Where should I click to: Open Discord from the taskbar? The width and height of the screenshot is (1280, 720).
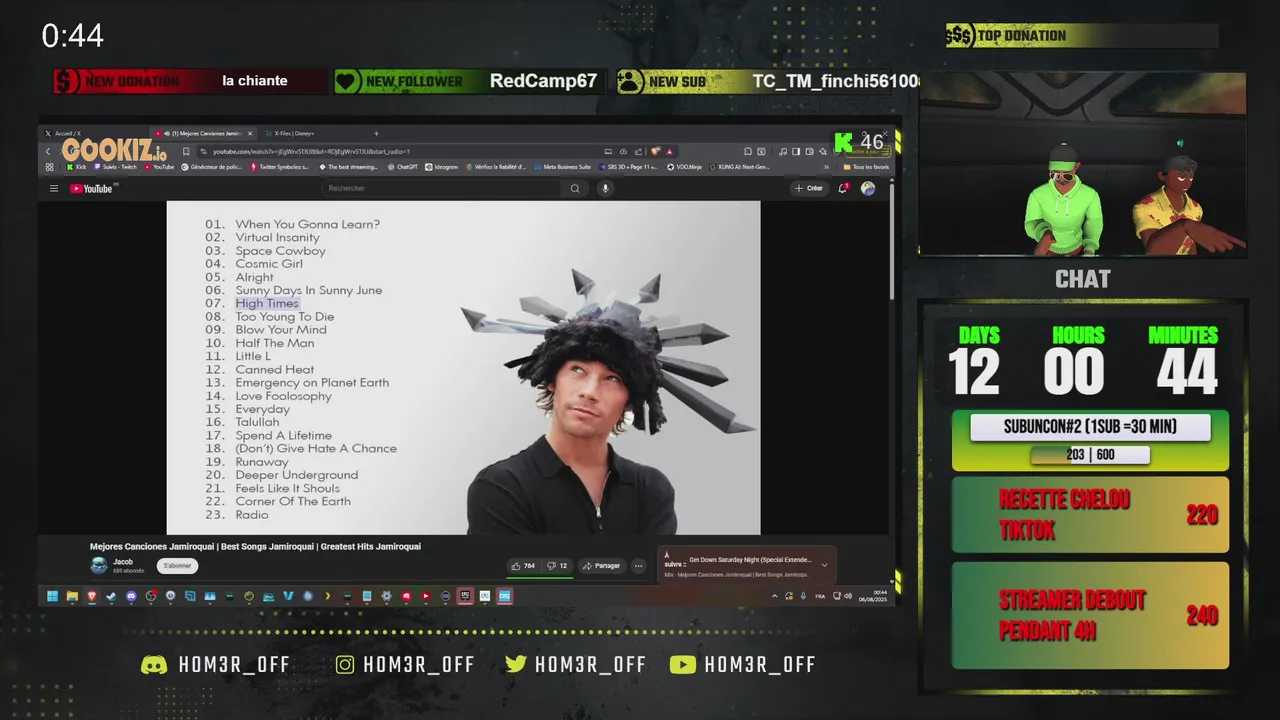click(131, 596)
